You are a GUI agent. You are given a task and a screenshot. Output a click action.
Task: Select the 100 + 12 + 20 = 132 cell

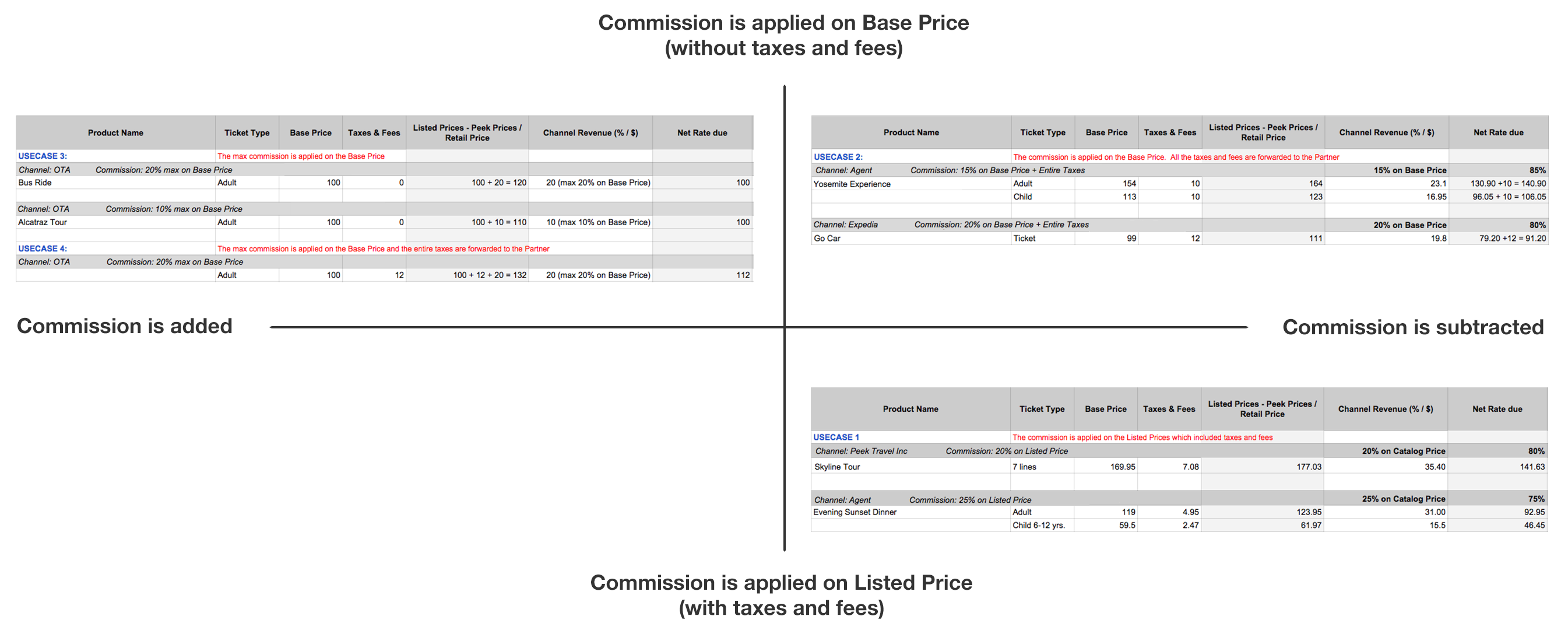coord(467,275)
